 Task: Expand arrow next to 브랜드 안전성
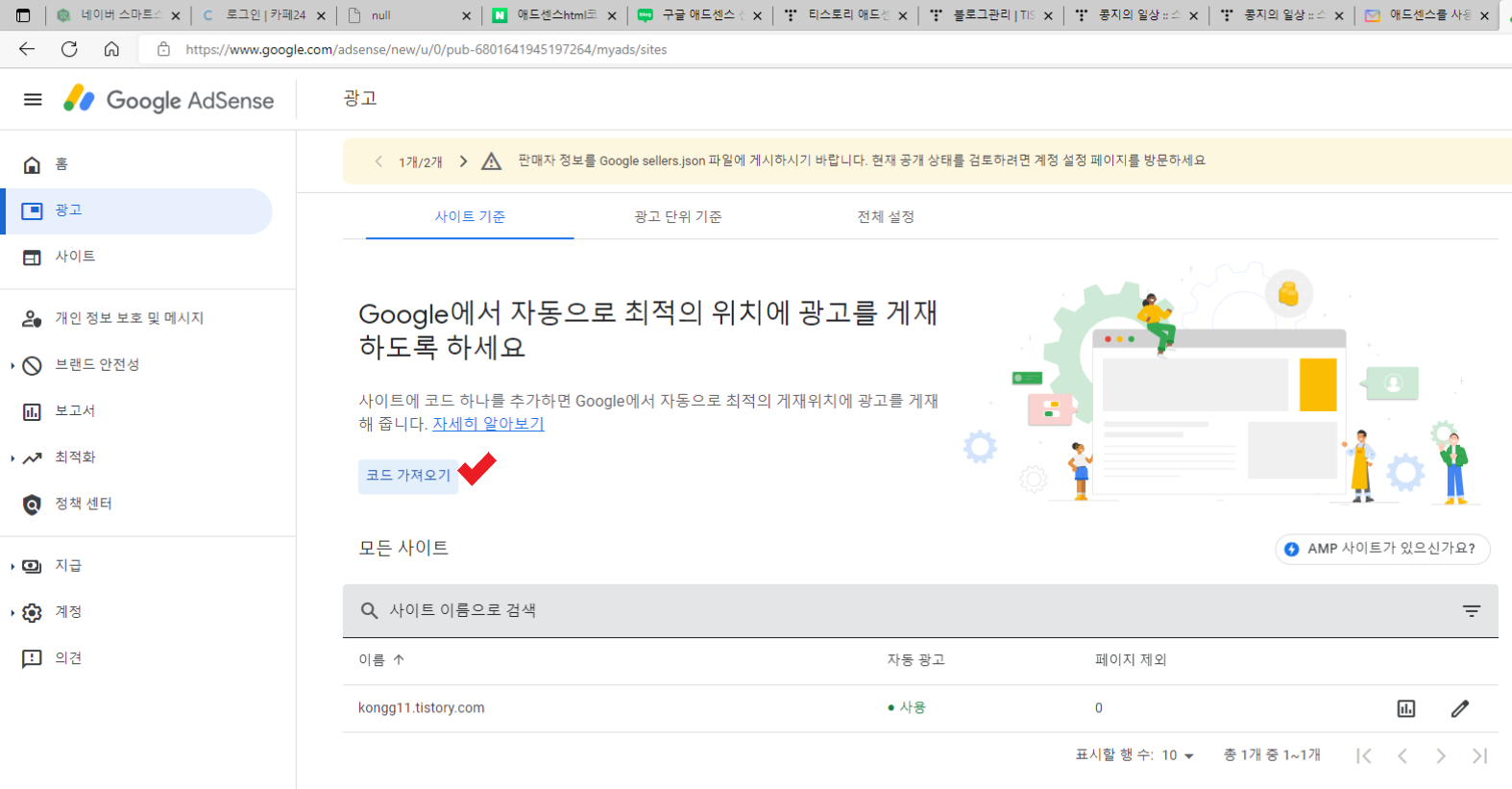point(12,365)
